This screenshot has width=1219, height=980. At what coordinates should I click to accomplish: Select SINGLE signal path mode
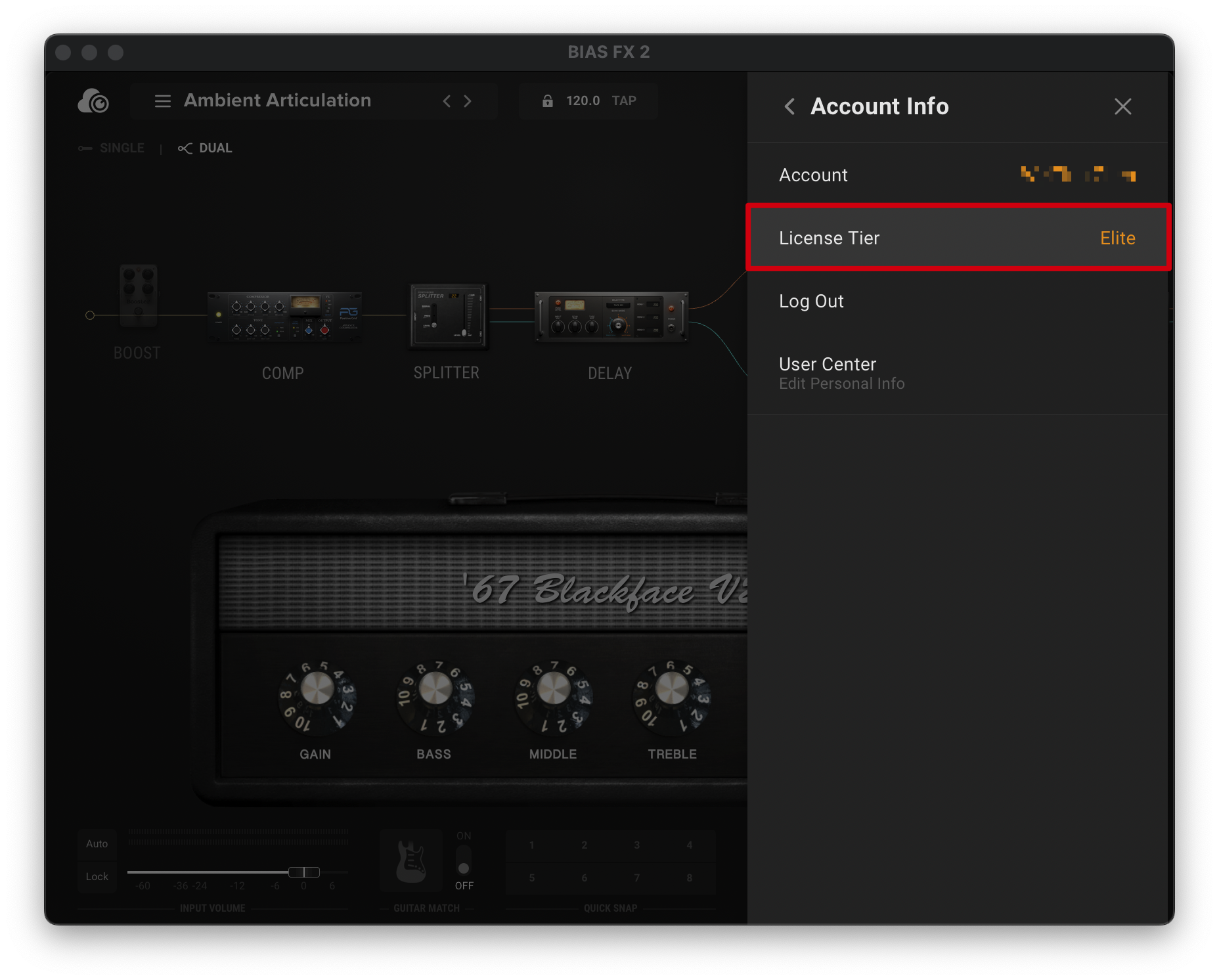tap(112, 148)
